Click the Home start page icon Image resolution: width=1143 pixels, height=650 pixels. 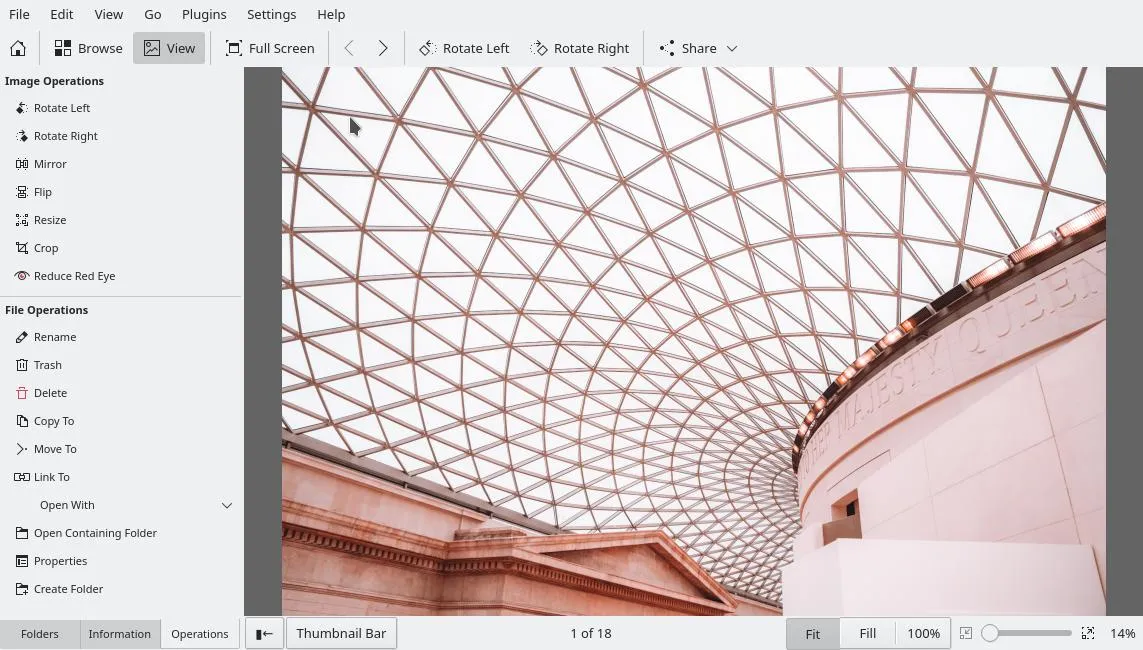pyautogui.click(x=18, y=48)
